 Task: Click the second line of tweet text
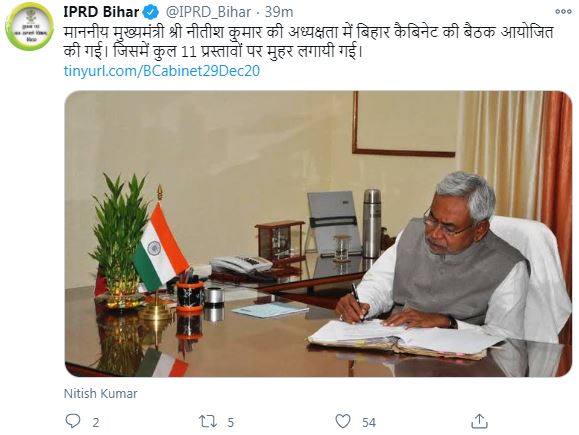213,51
